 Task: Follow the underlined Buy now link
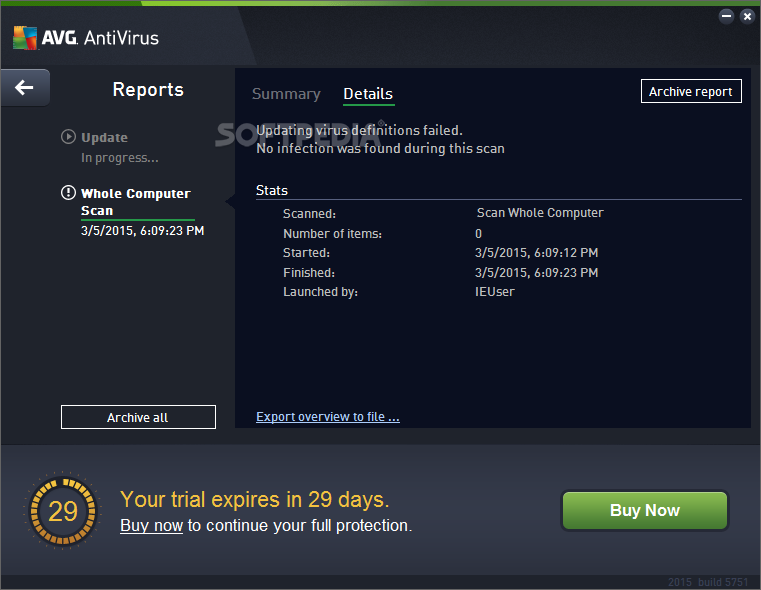[x=151, y=526]
